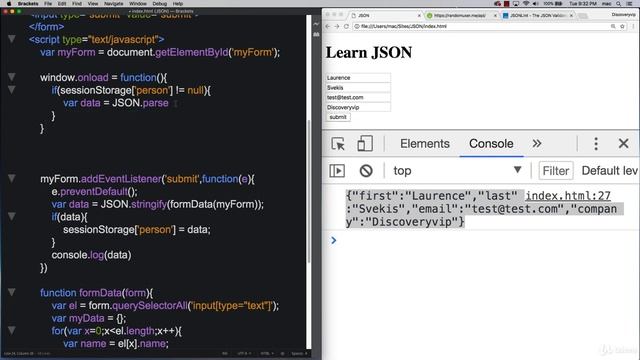Close the JSONLint browser tab

[571, 16]
